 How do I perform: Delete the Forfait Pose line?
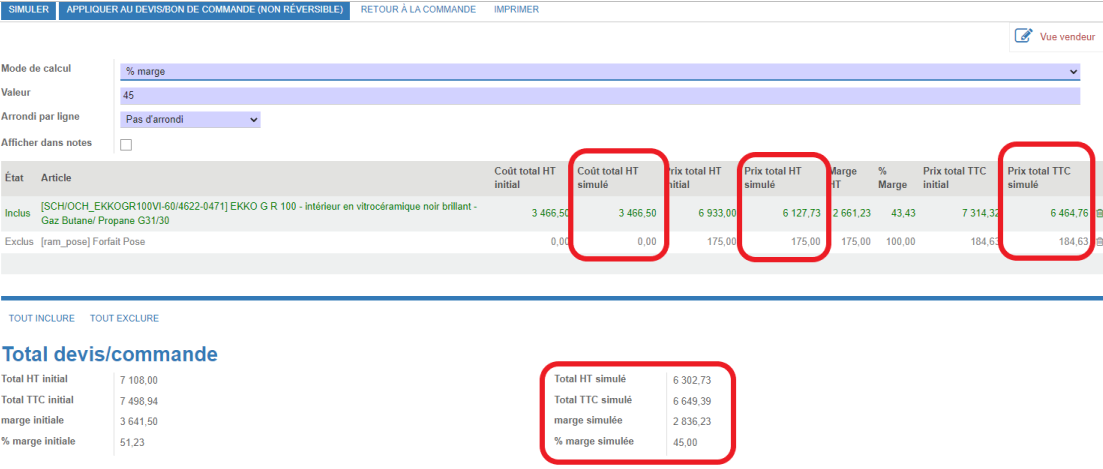tap(1099, 242)
